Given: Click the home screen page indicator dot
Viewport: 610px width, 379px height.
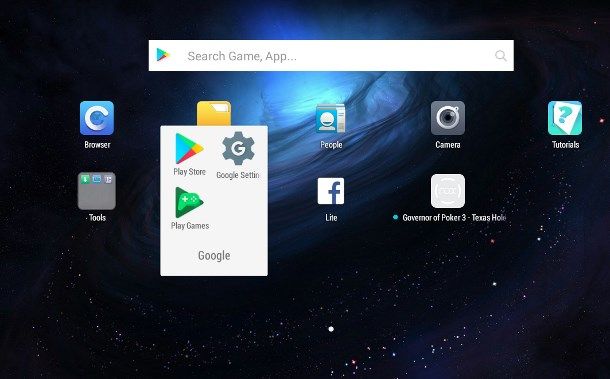Looking at the screenshot, I should [x=331, y=329].
